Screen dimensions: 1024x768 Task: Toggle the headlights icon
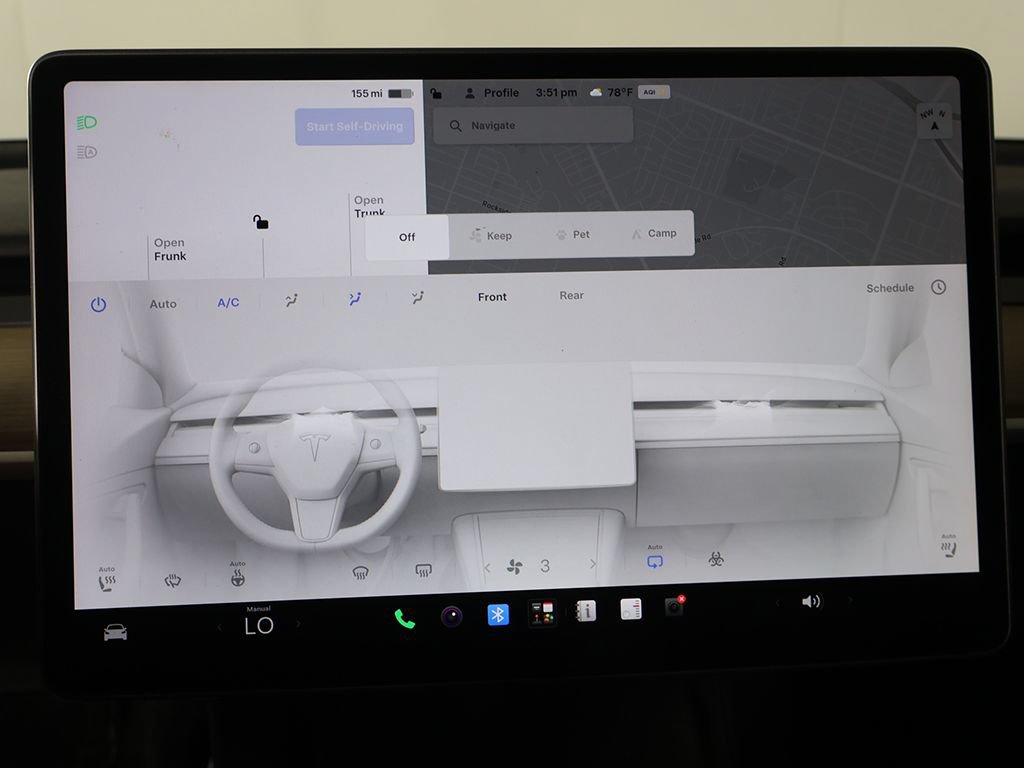click(87, 122)
